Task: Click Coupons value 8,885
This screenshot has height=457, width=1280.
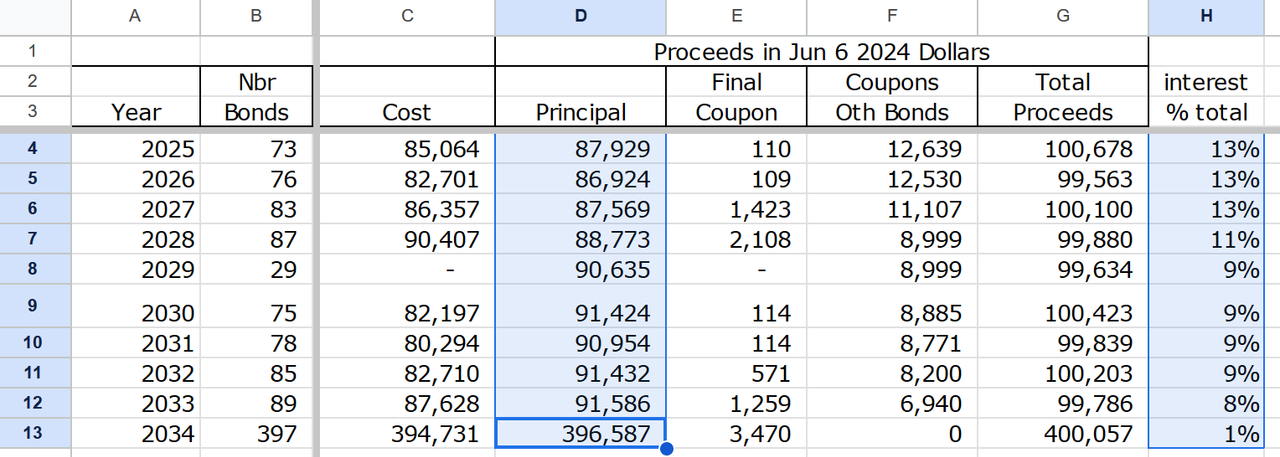Action: [892, 307]
